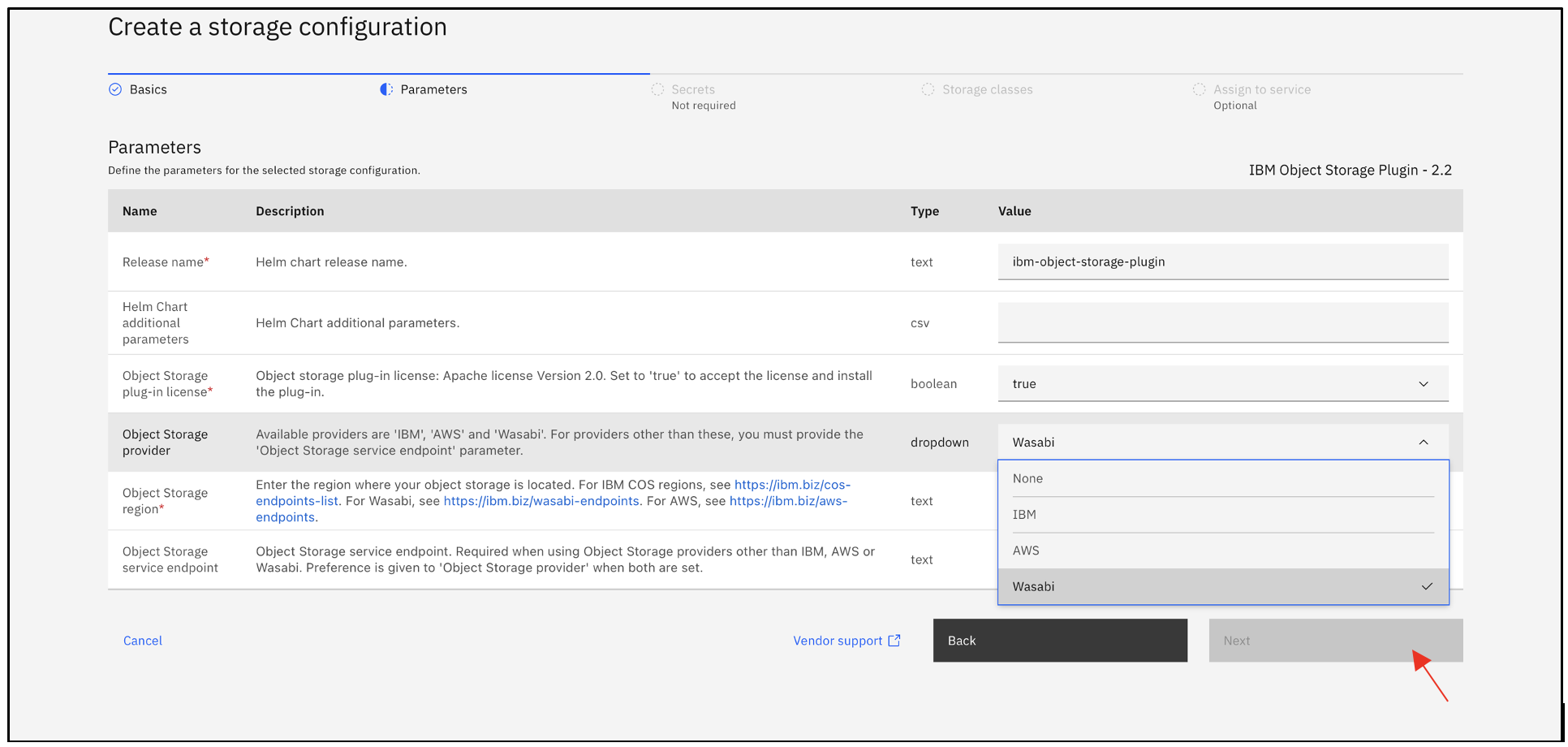Screen dimensions: 1568x747
Task: Select IBM in the provider list
Action: (1223, 515)
